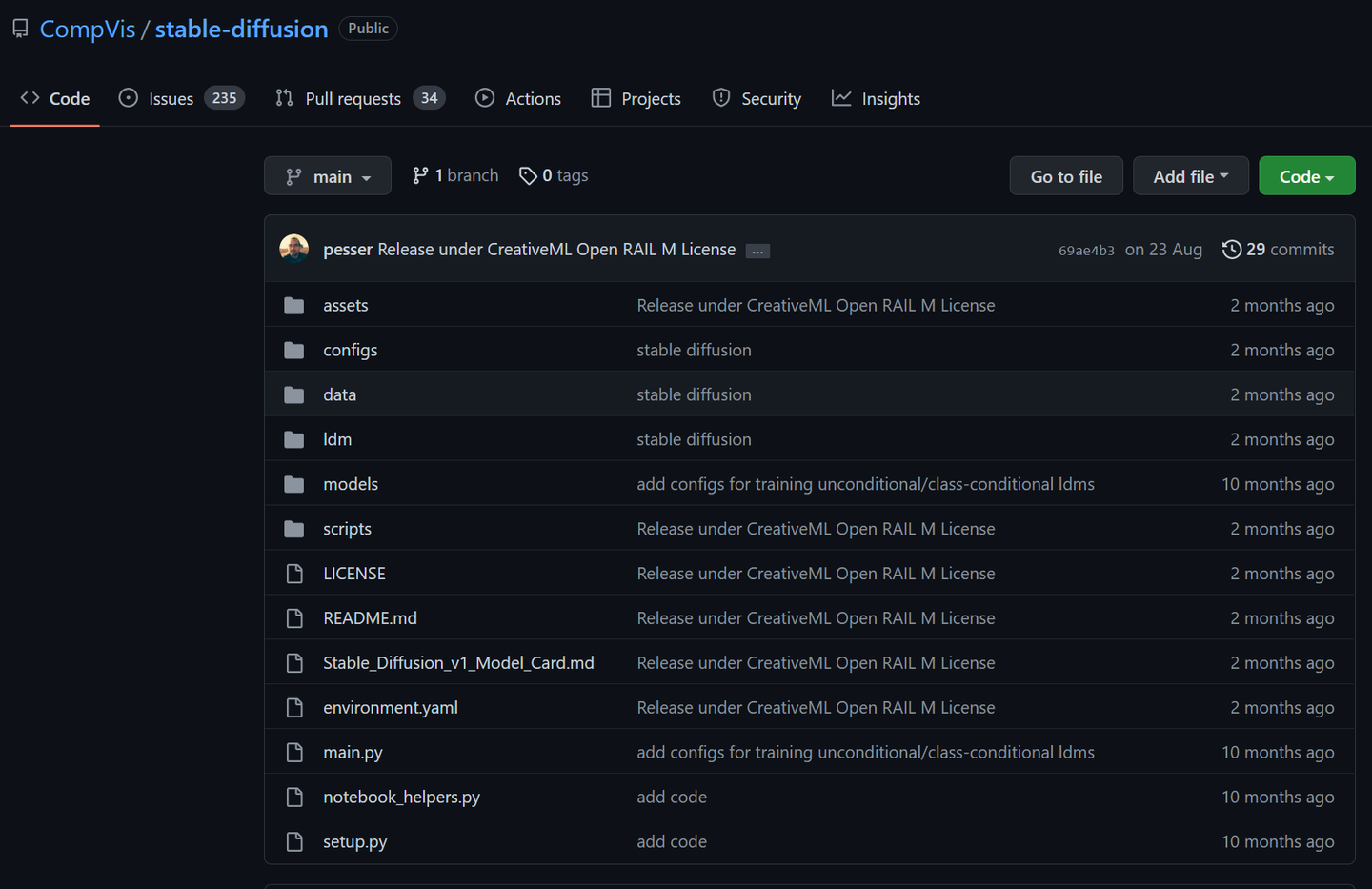This screenshot has height=889, width=1372.
Task: Go to the Actions tab
Action: [518, 98]
